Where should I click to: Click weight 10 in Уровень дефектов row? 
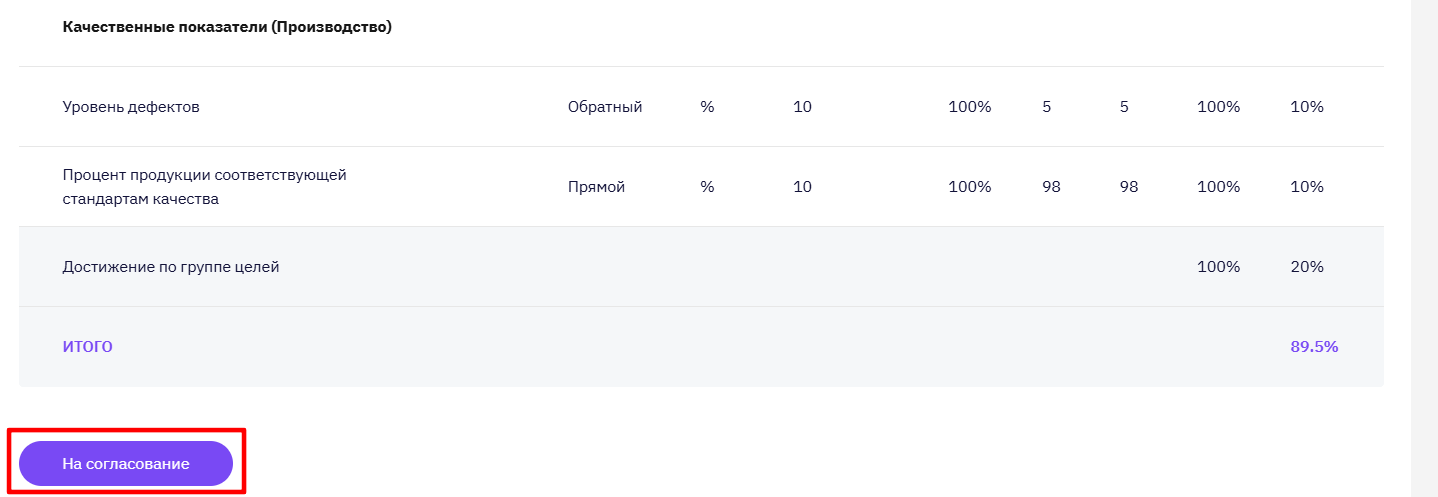click(802, 107)
